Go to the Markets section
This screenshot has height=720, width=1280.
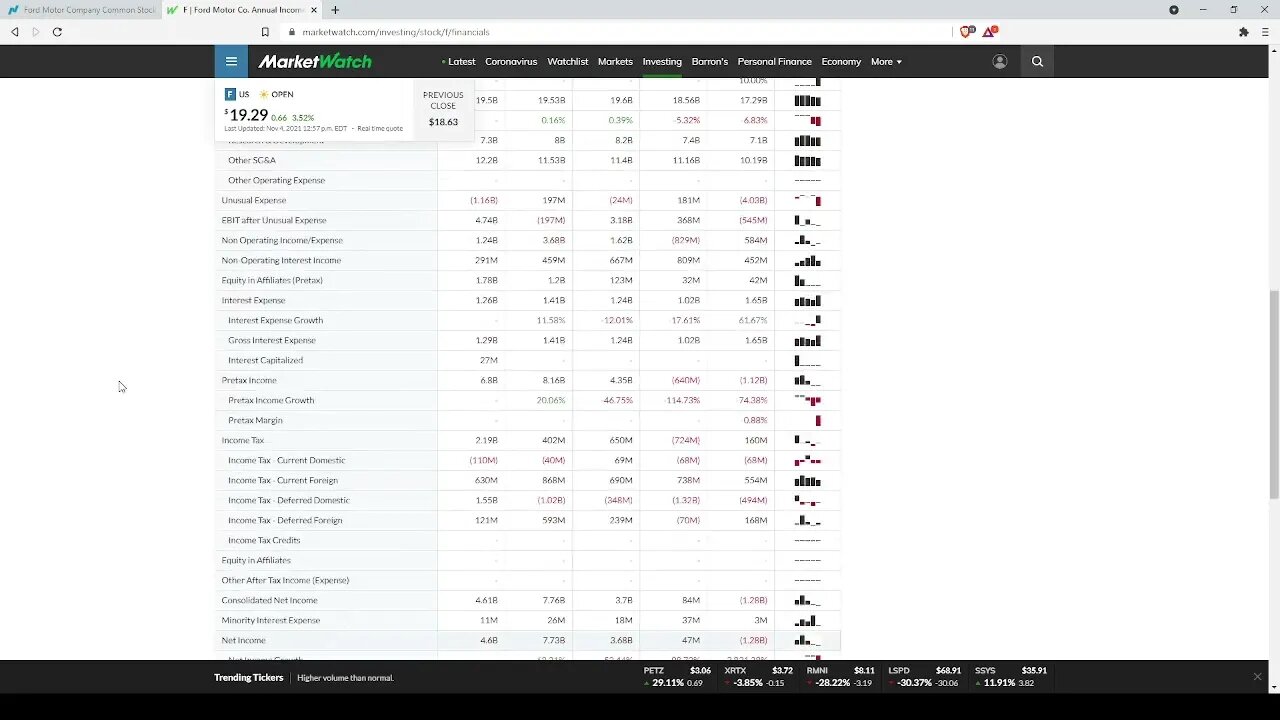(x=615, y=61)
